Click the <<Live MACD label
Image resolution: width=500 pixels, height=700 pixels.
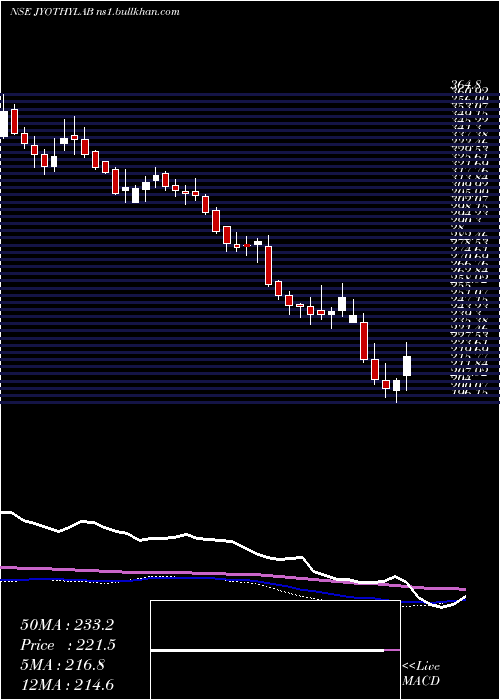421,674
